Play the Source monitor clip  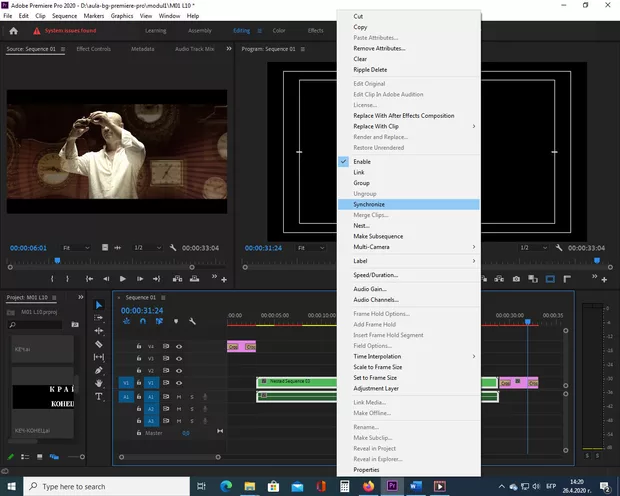123,279
